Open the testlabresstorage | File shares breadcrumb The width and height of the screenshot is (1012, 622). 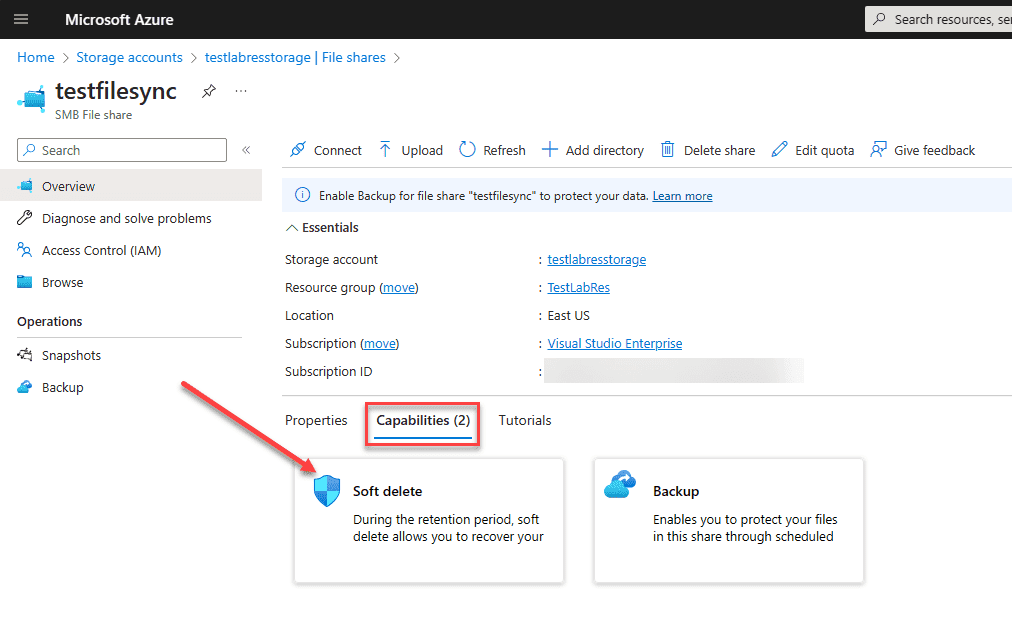tap(295, 57)
